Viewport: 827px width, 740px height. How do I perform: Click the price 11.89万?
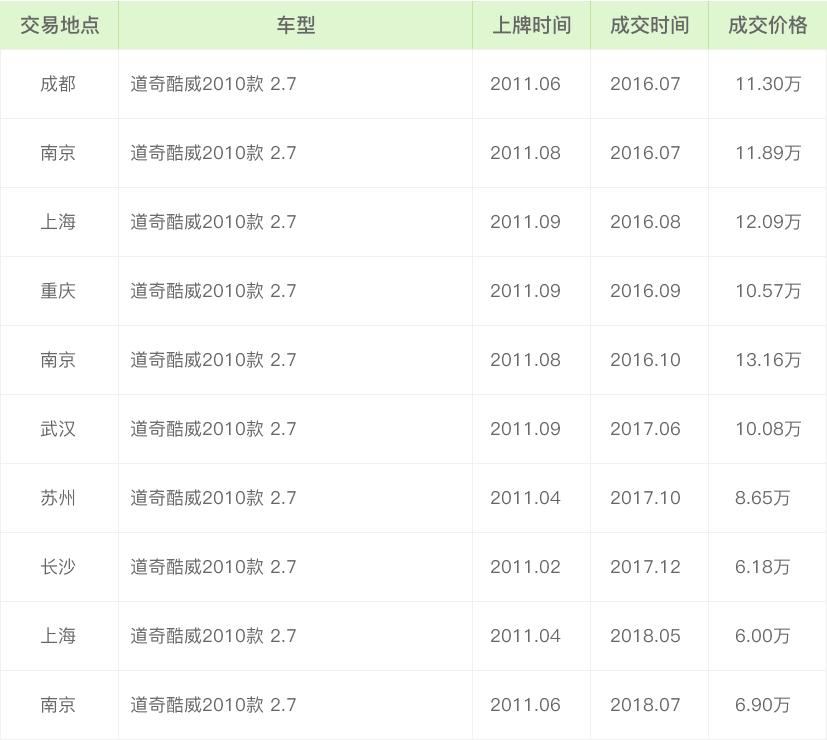768,153
